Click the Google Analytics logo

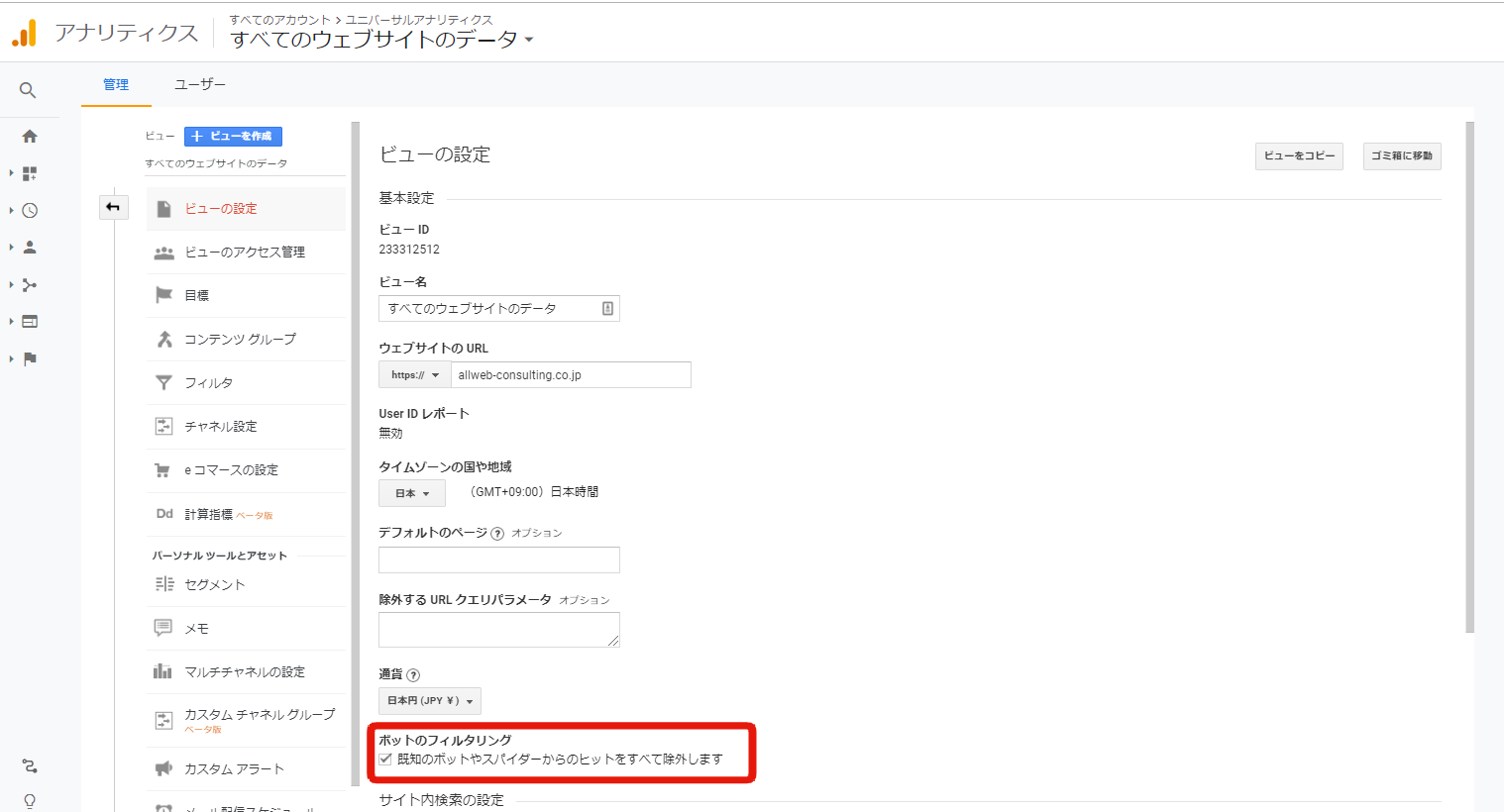[25, 33]
